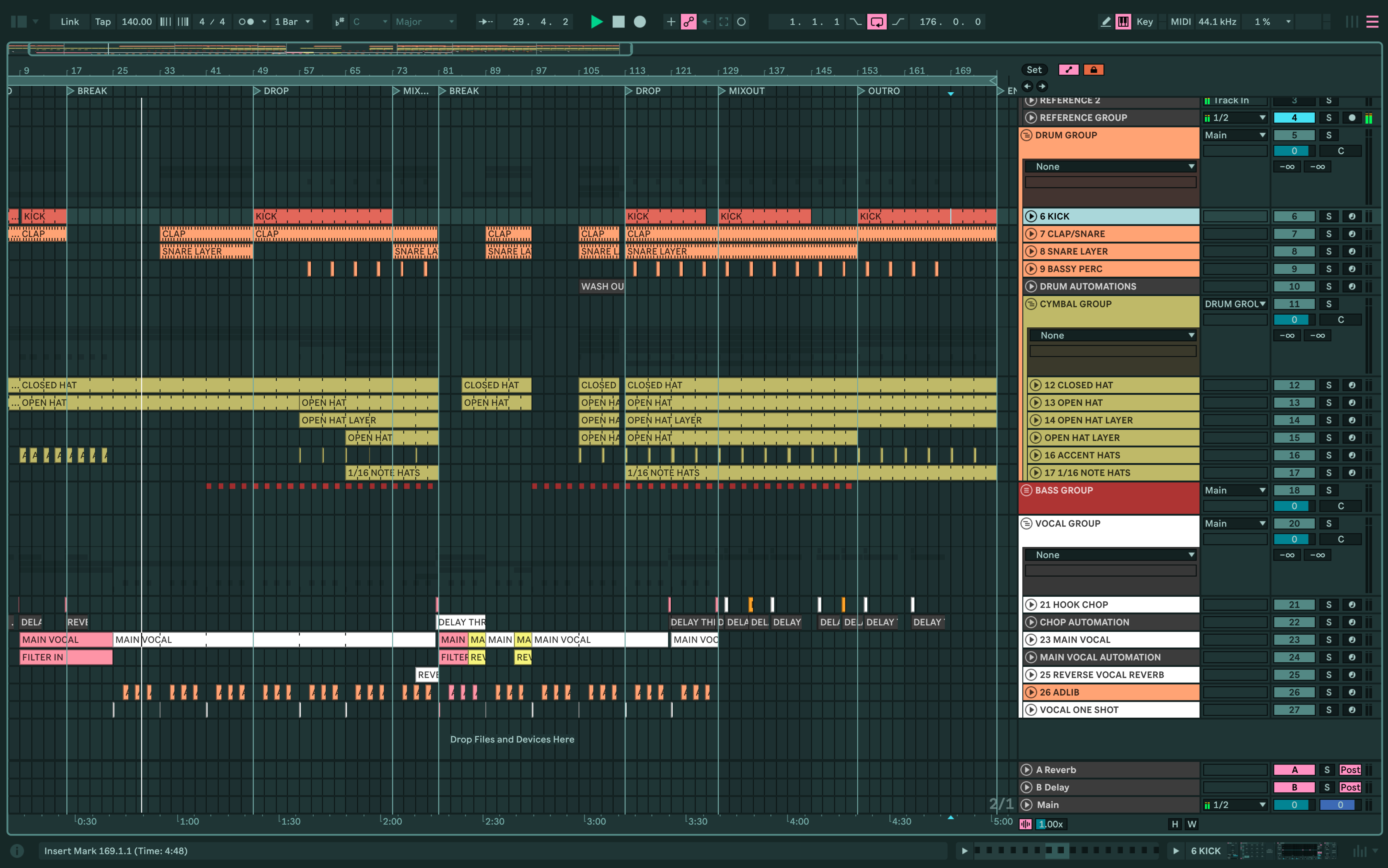
Task: Toggle the Punch-Out switch icon
Action: (x=898, y=22)
